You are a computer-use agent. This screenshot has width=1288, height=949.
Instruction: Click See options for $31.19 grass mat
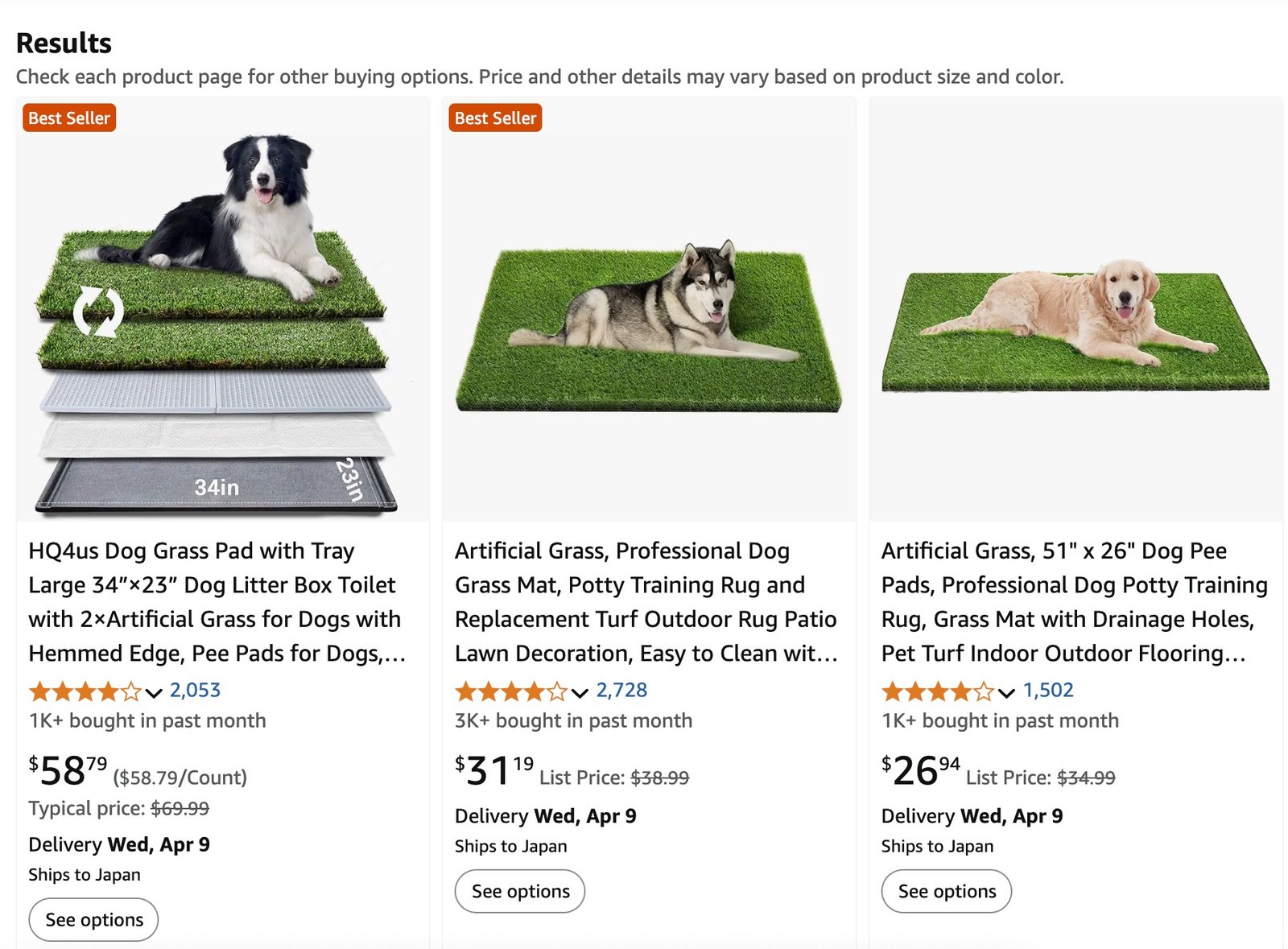520,891
